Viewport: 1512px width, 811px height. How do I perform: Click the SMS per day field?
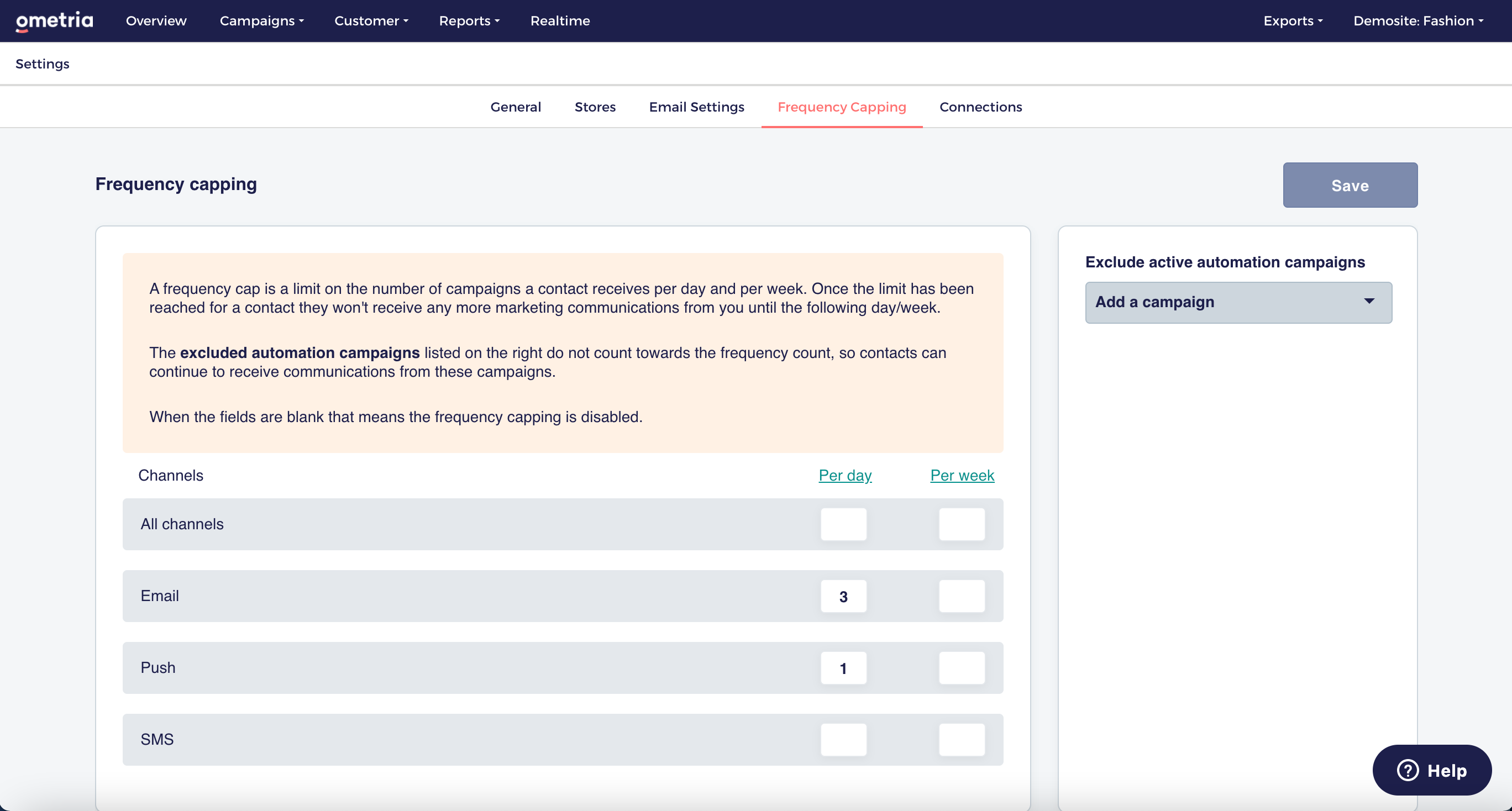(843, 739)
